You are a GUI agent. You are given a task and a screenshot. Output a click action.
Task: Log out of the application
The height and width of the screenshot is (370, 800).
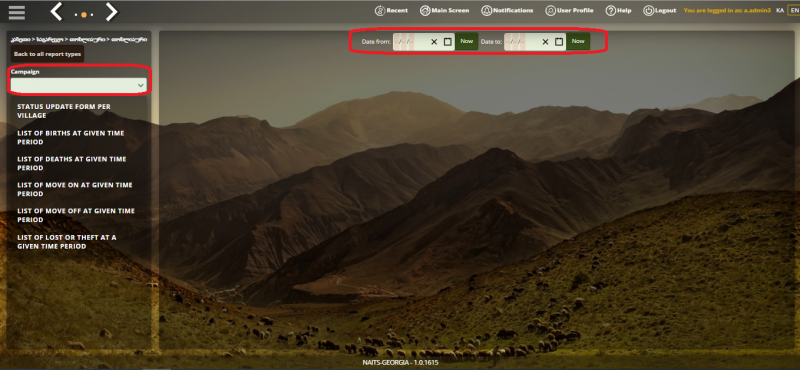pyautogui.click(x=660, y=11)
